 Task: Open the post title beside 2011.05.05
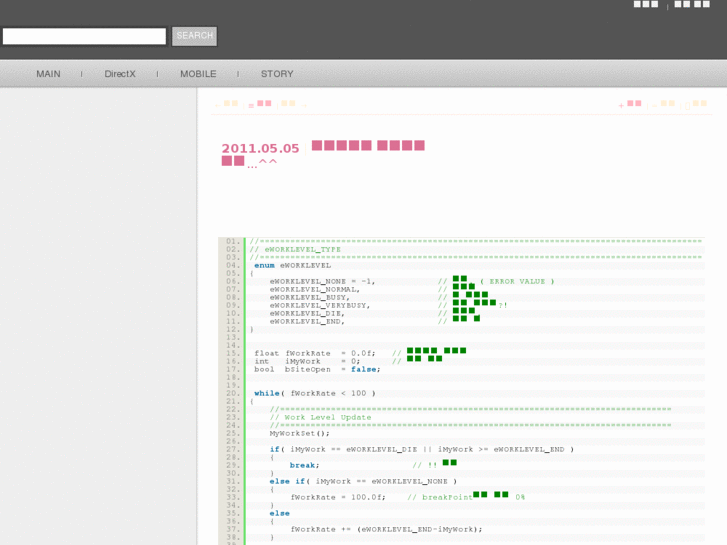[x=368, y=146]
